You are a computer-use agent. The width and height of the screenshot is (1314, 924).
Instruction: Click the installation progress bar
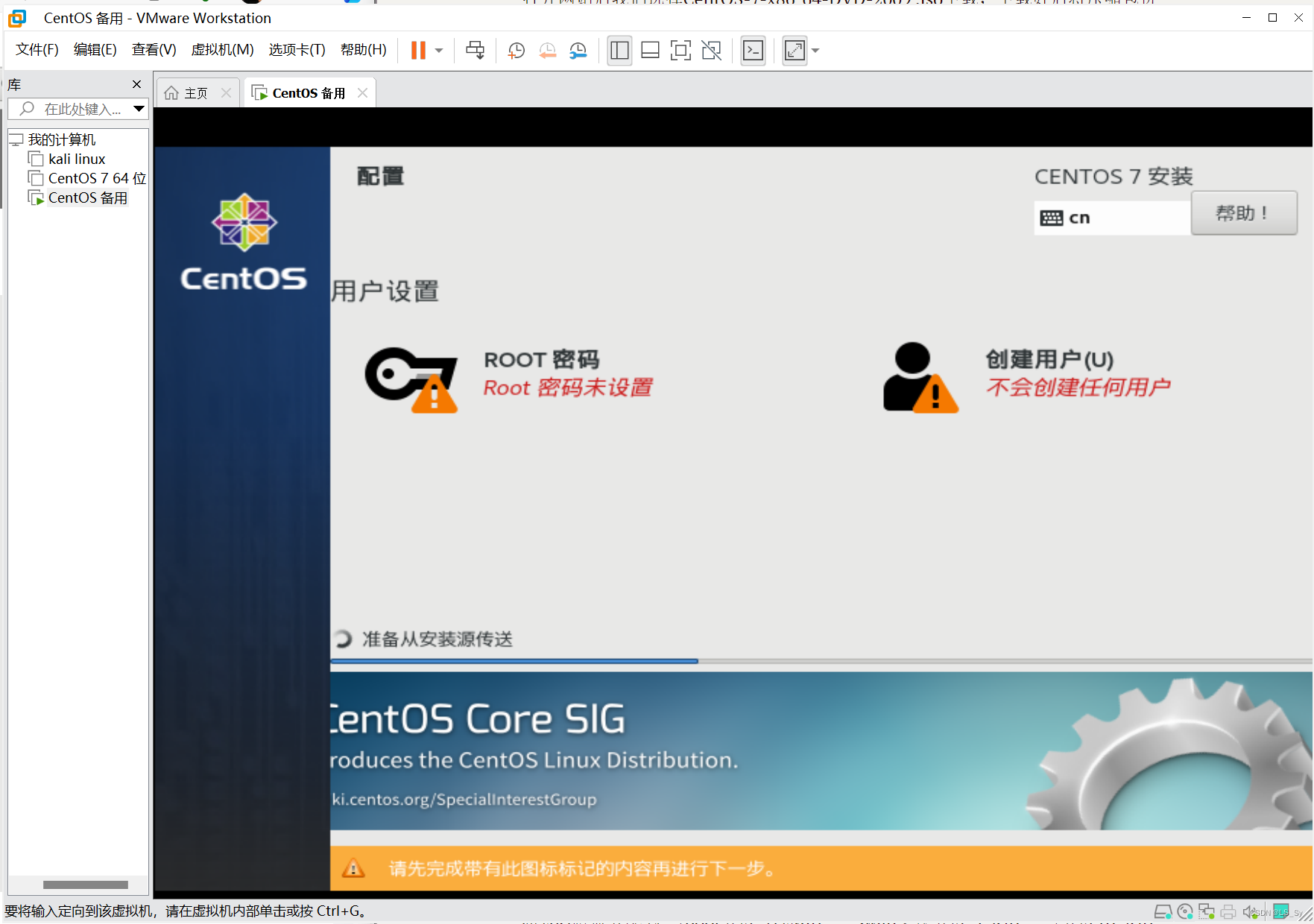point(821,661)
